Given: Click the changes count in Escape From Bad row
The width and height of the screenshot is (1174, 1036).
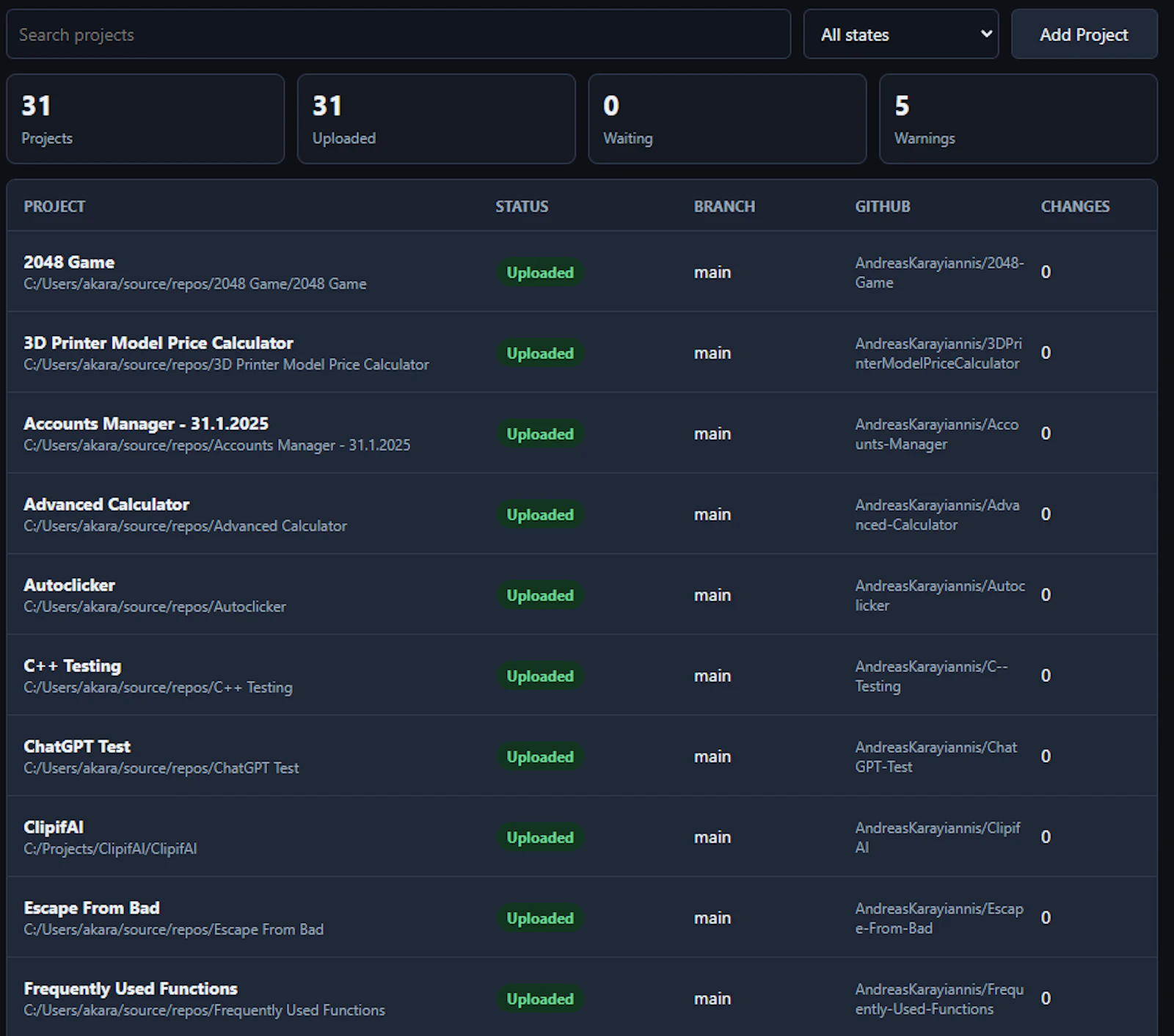Looking at the screenshot, I should (1046, 918).
